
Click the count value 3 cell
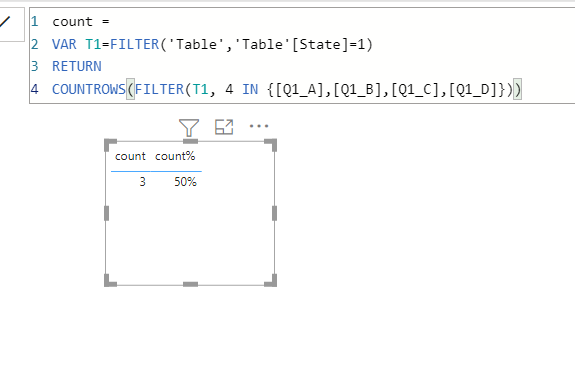click(x=143, y=182)
